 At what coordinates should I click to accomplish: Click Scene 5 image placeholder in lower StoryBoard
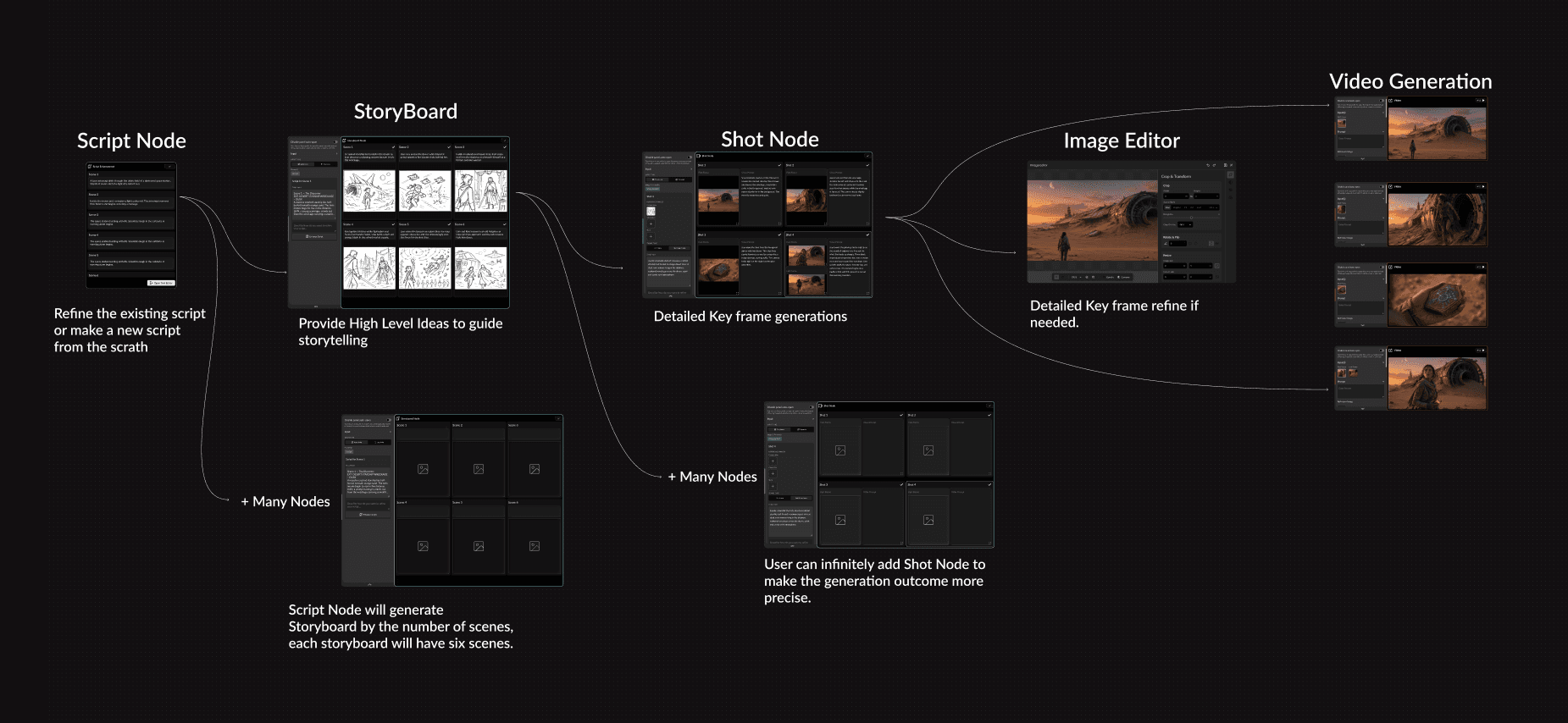pyautogui.click(x=479, y=546)
